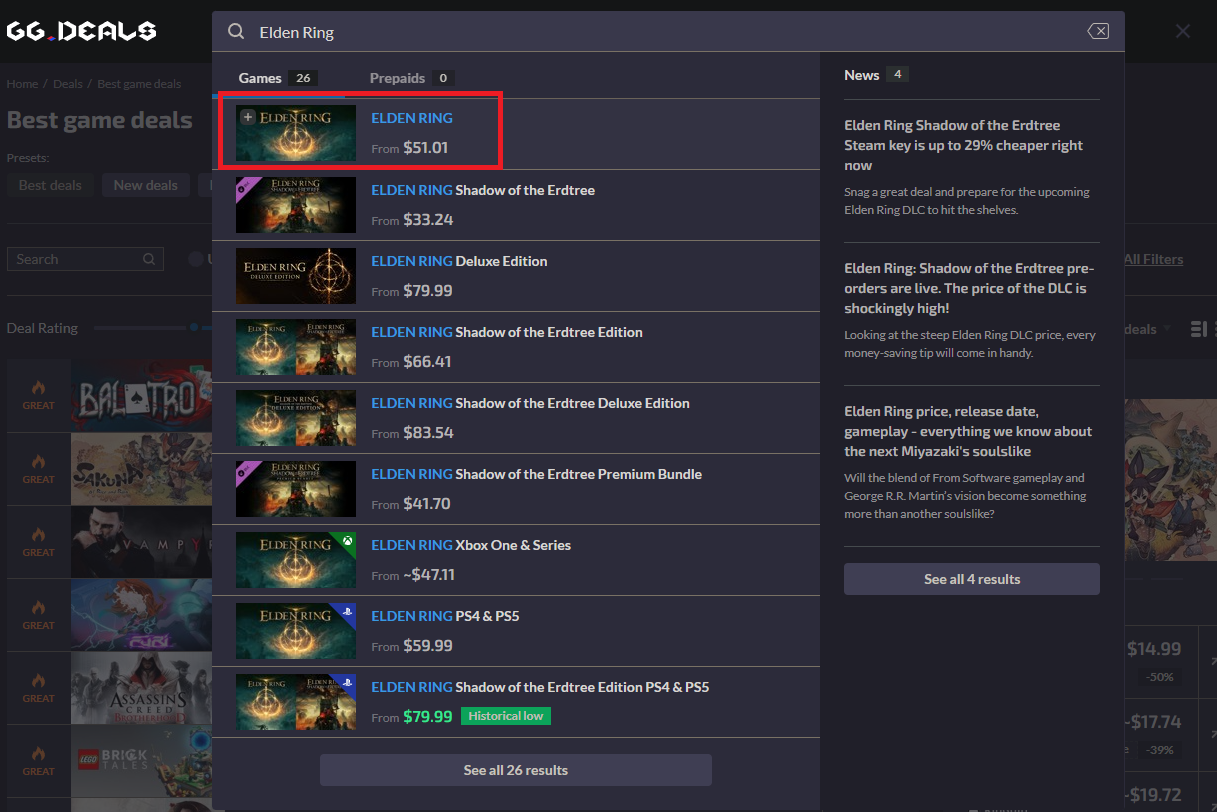Open ELDEN RING Deluxe Edition result
The image size is (1217, 812).
tap(516, 276)
